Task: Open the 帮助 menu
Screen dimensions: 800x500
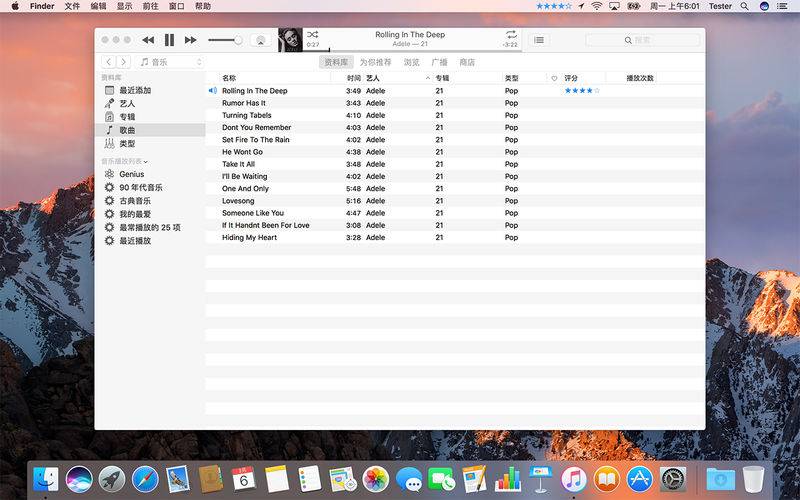Action: click(203, 6)
